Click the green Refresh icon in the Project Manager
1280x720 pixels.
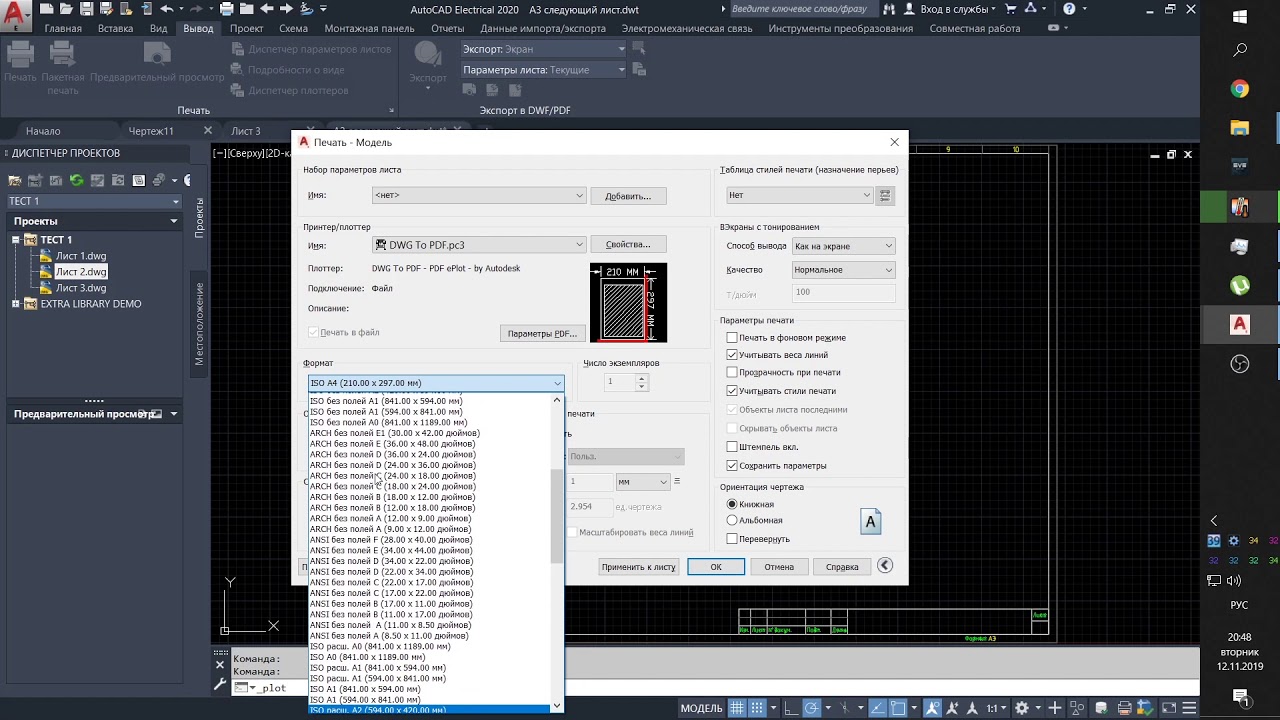(x=76, y=180)
